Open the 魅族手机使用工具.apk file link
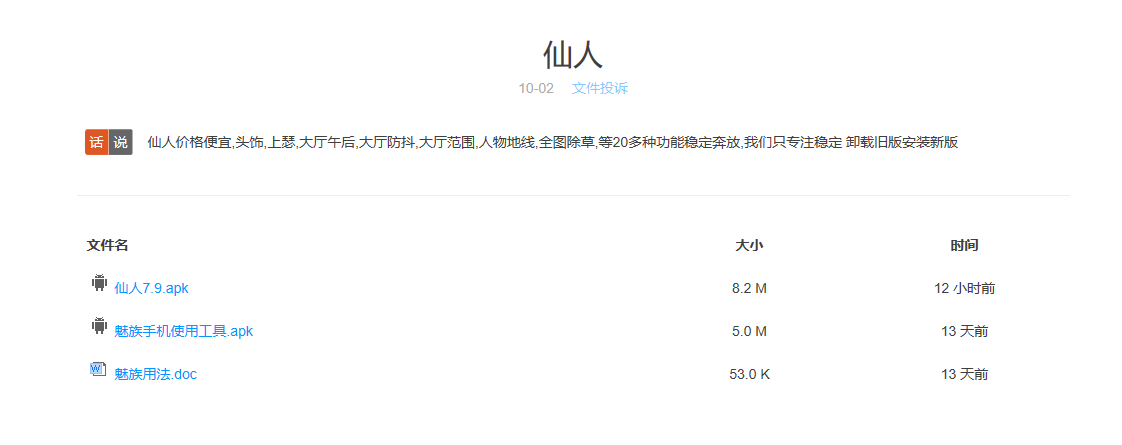 (x=183, y=331)
